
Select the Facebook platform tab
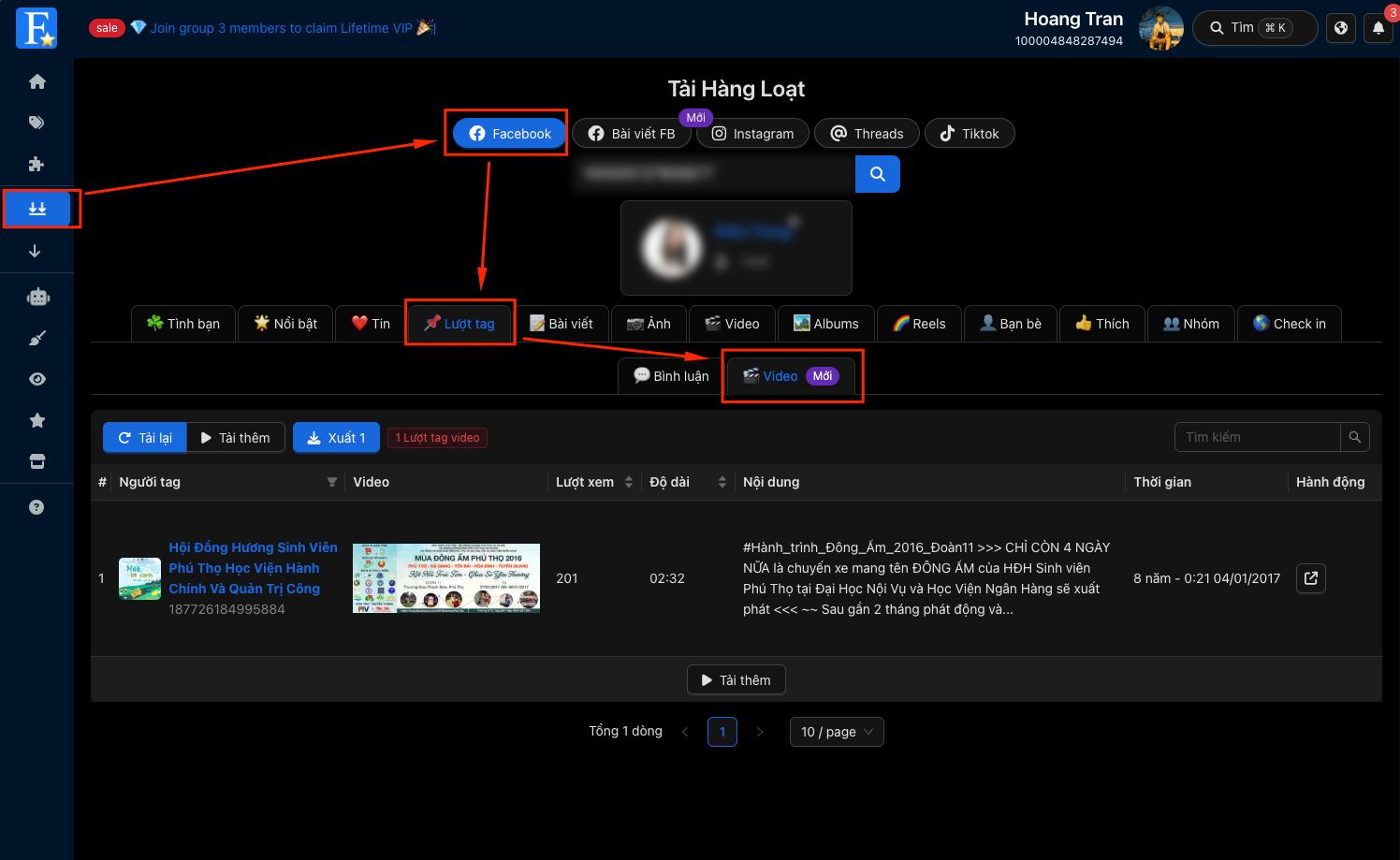pos(510,133)
